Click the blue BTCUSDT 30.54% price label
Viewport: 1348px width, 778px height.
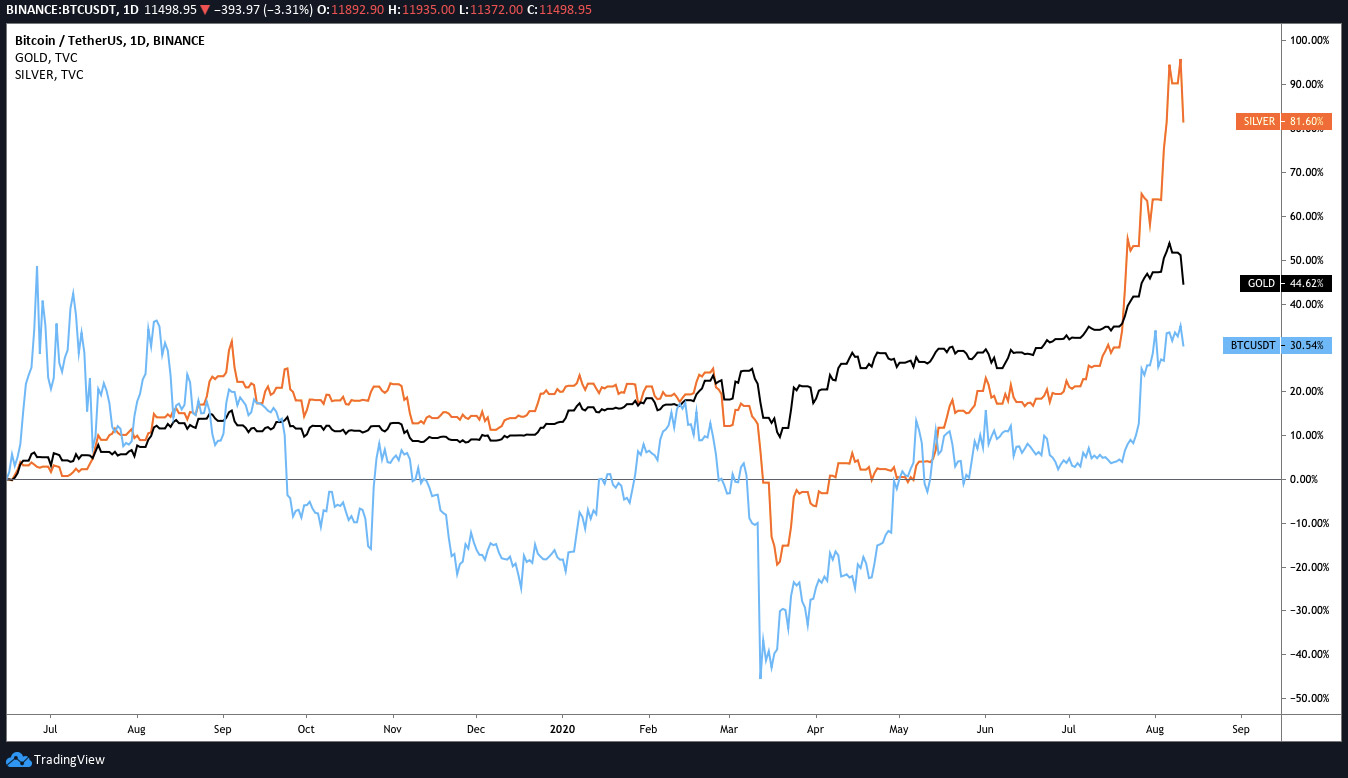pyautogui.click(x=1277, y=345)
